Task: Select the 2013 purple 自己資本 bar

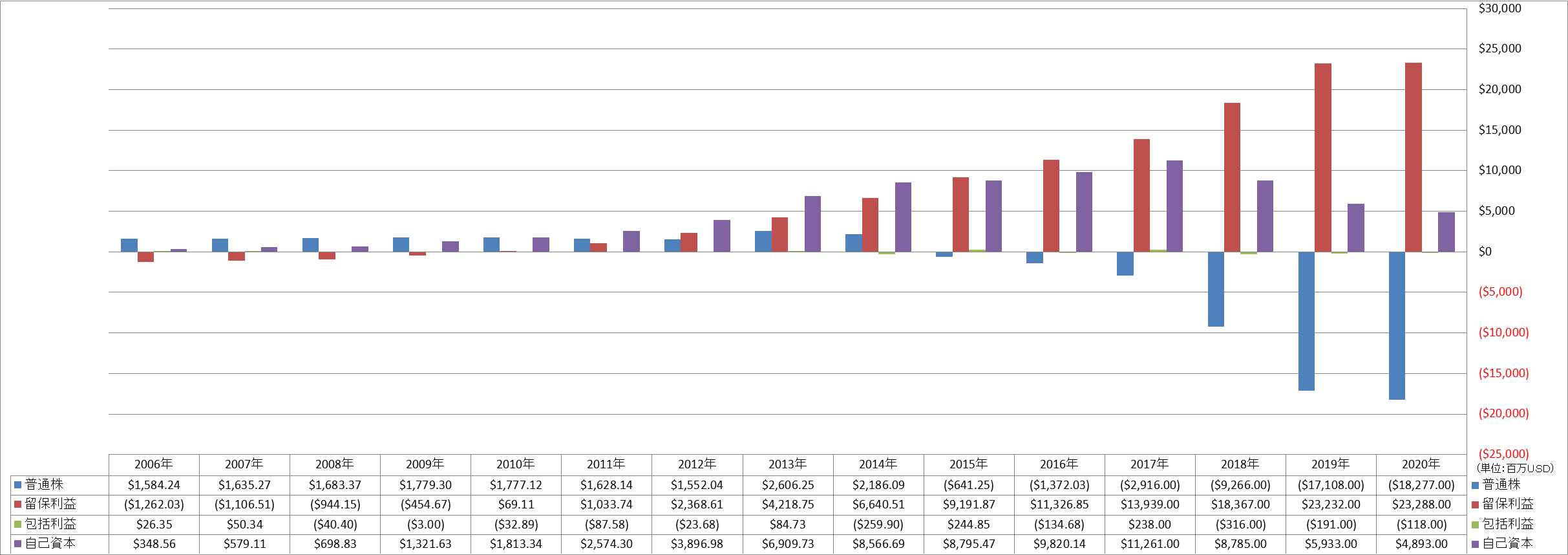Action: (812, 224)
